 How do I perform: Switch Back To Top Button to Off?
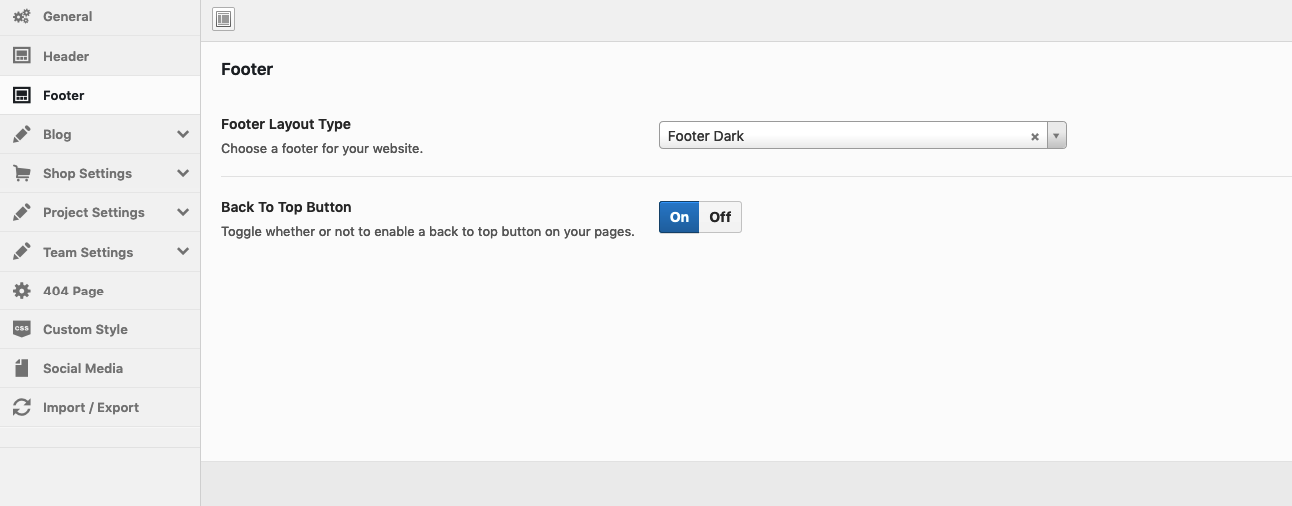pos(720,217)
